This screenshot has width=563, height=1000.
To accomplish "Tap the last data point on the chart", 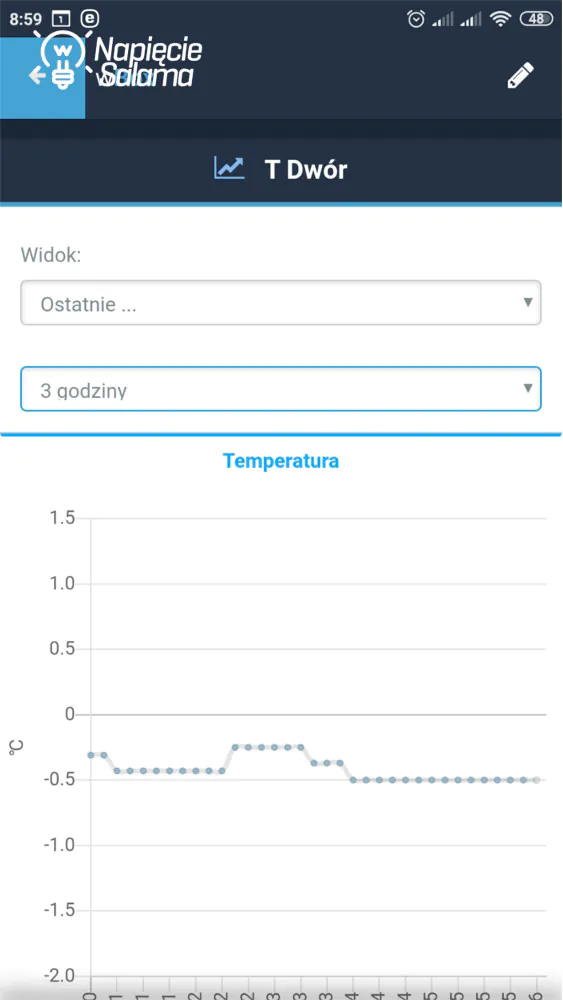I will tap(537, 780).
